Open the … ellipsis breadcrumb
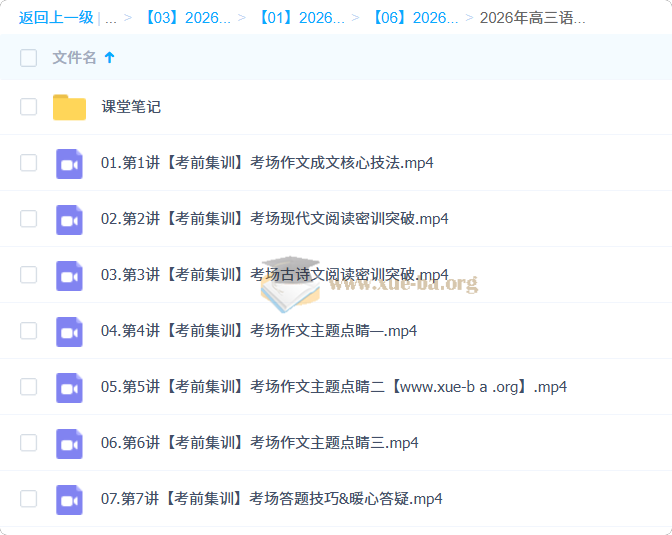This screenshot has width=672, height=535. pos(111,19)
